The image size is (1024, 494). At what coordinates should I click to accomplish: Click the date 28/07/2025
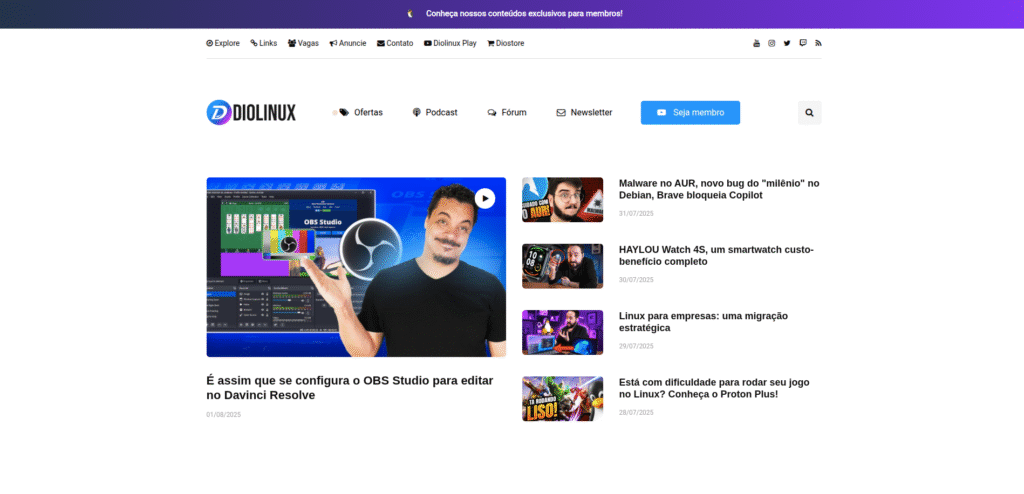click(636, 412)
